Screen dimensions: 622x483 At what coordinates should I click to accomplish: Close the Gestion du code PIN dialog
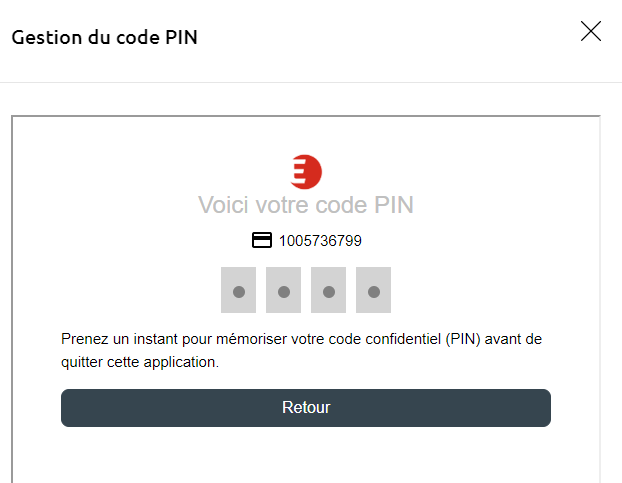pyautogui.click(x=591, y=31)
